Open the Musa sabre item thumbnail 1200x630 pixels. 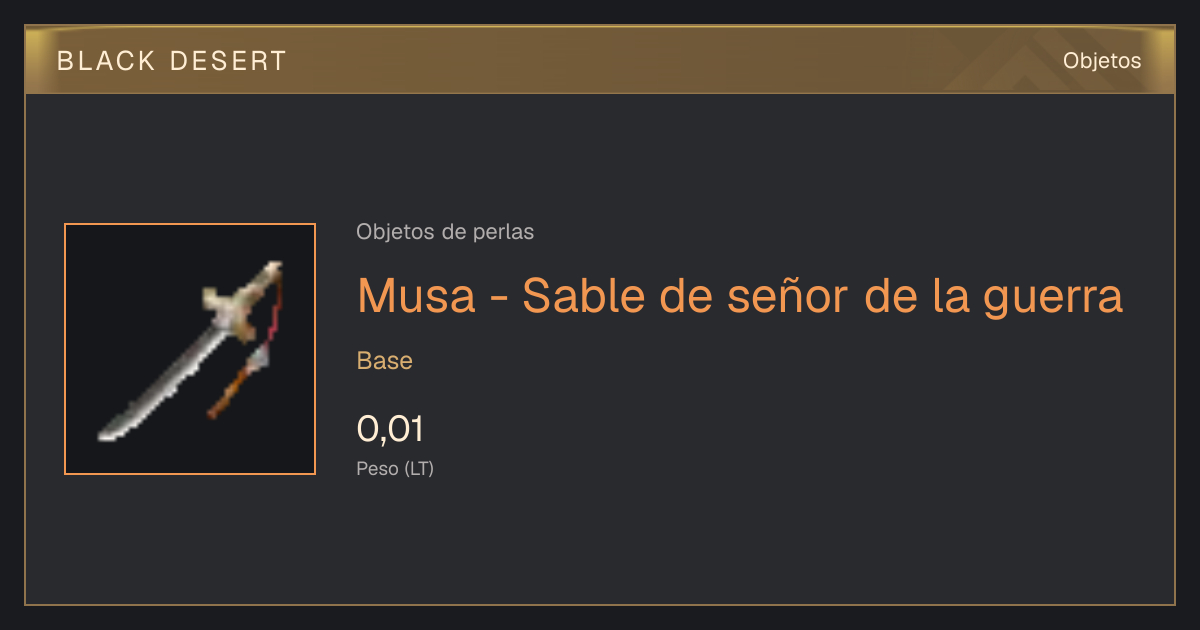(x=190, y=349)
